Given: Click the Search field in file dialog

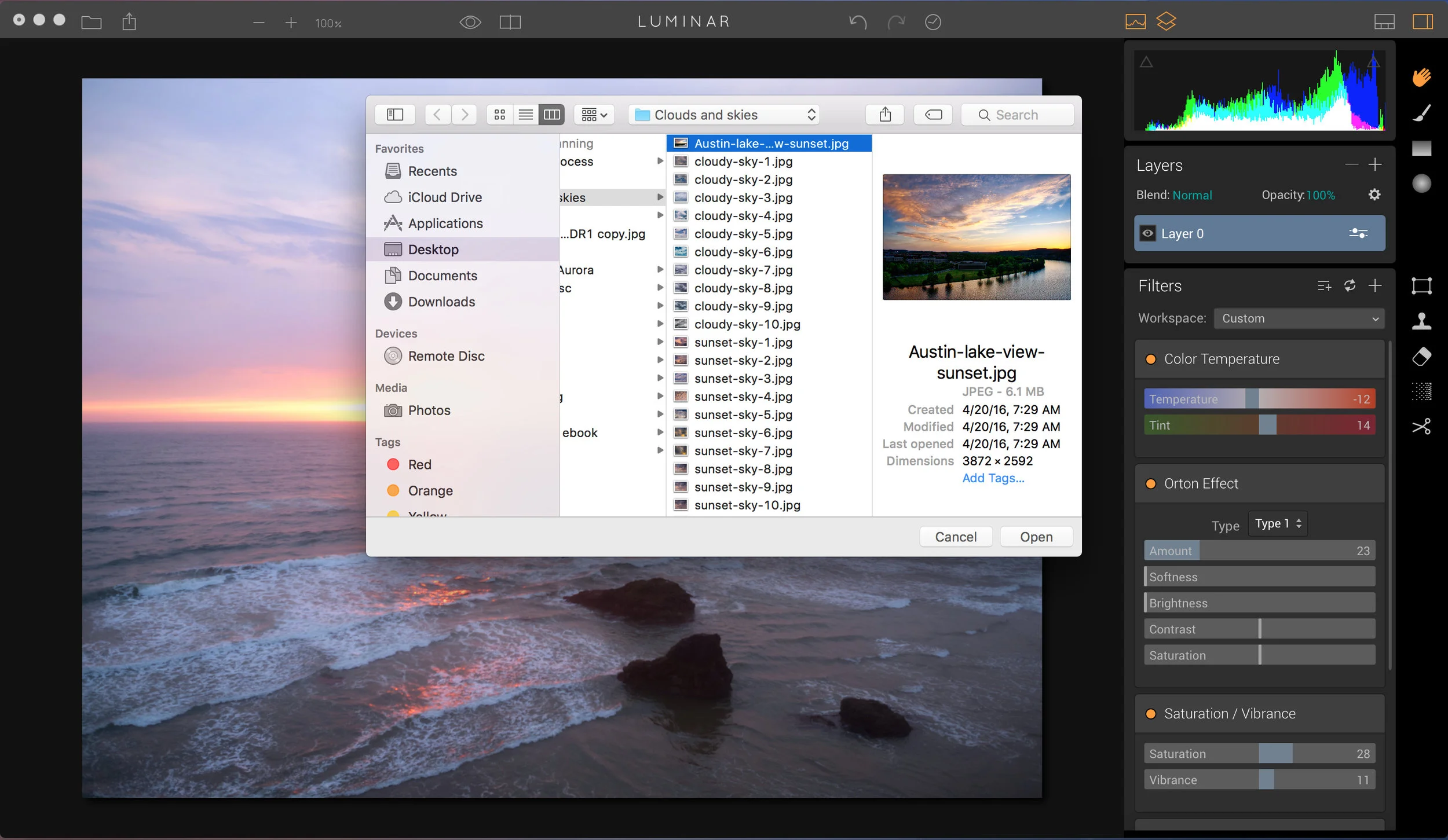Looking at the screenshot, I should click(x=1017, y=115).
